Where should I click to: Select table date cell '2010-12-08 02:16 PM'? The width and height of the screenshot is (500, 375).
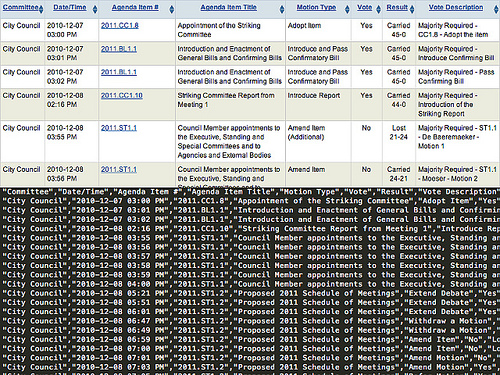tap(71, 104)
